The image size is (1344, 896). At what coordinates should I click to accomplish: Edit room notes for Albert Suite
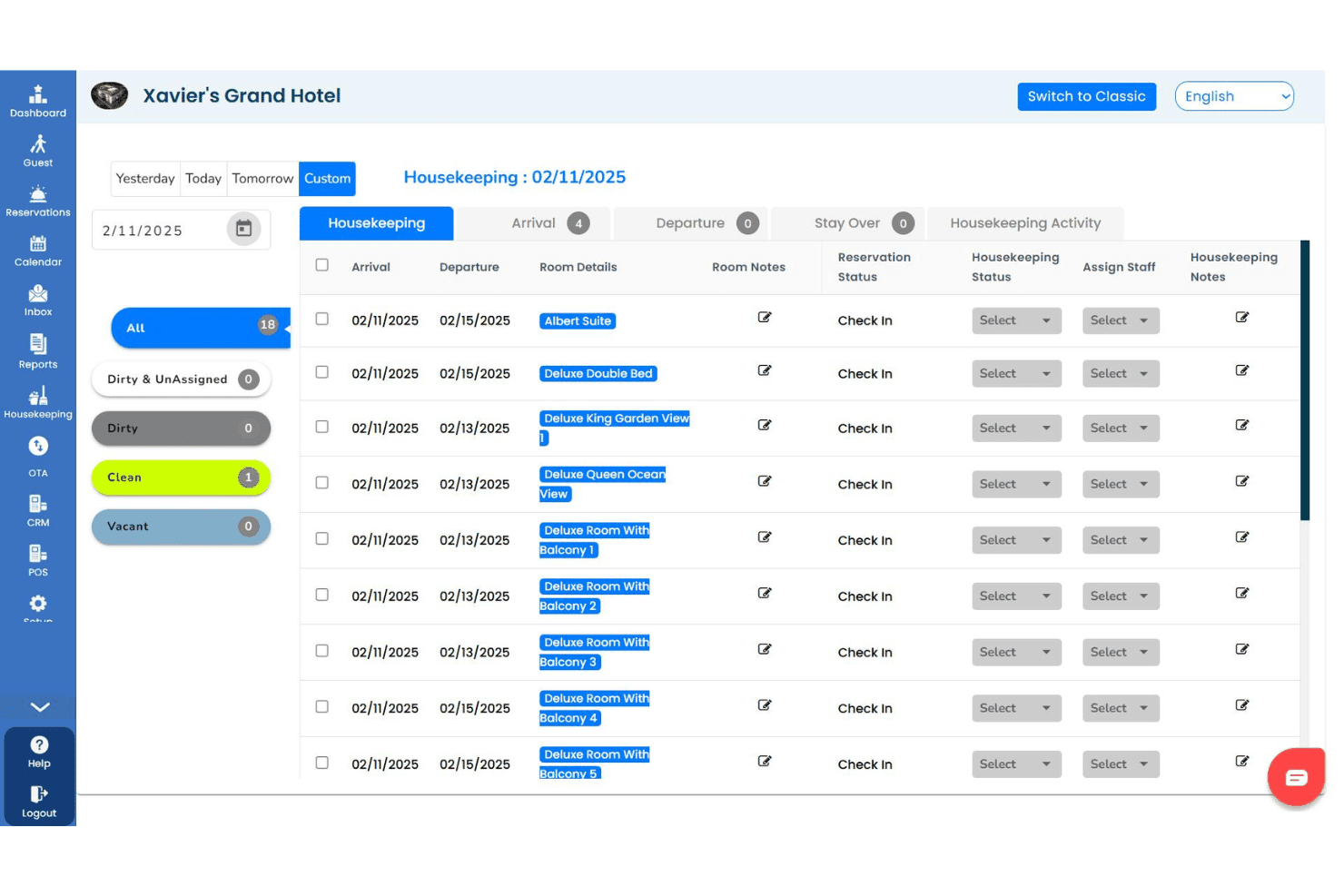765,318
